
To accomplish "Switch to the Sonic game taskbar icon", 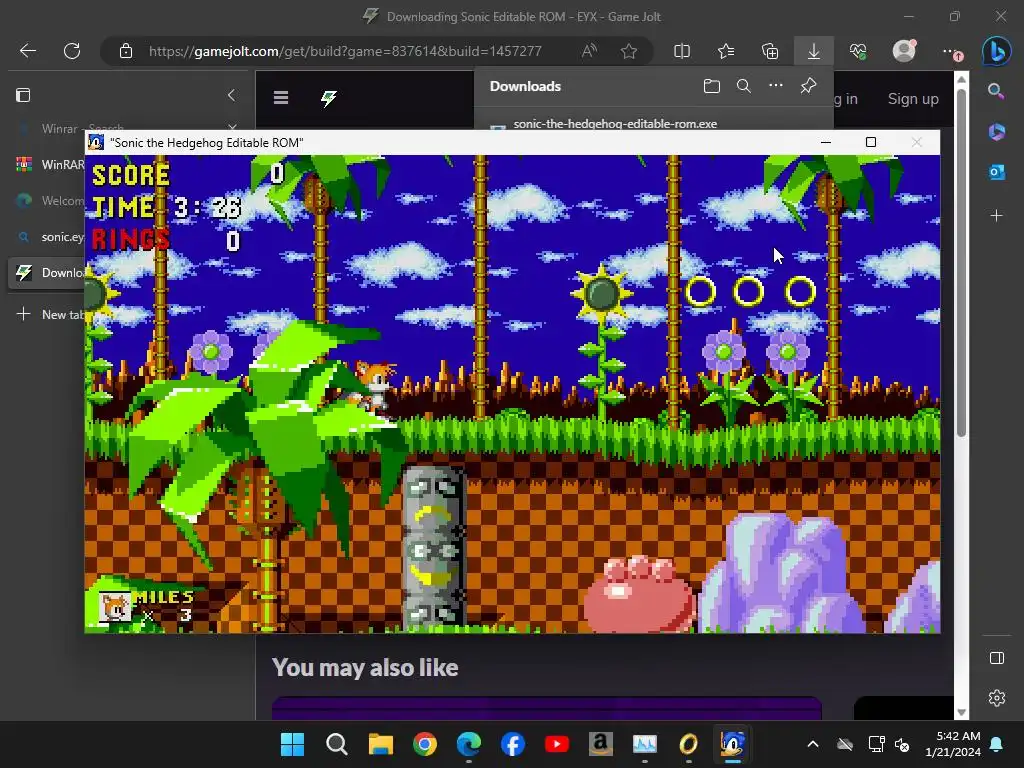I will [733, 744].
